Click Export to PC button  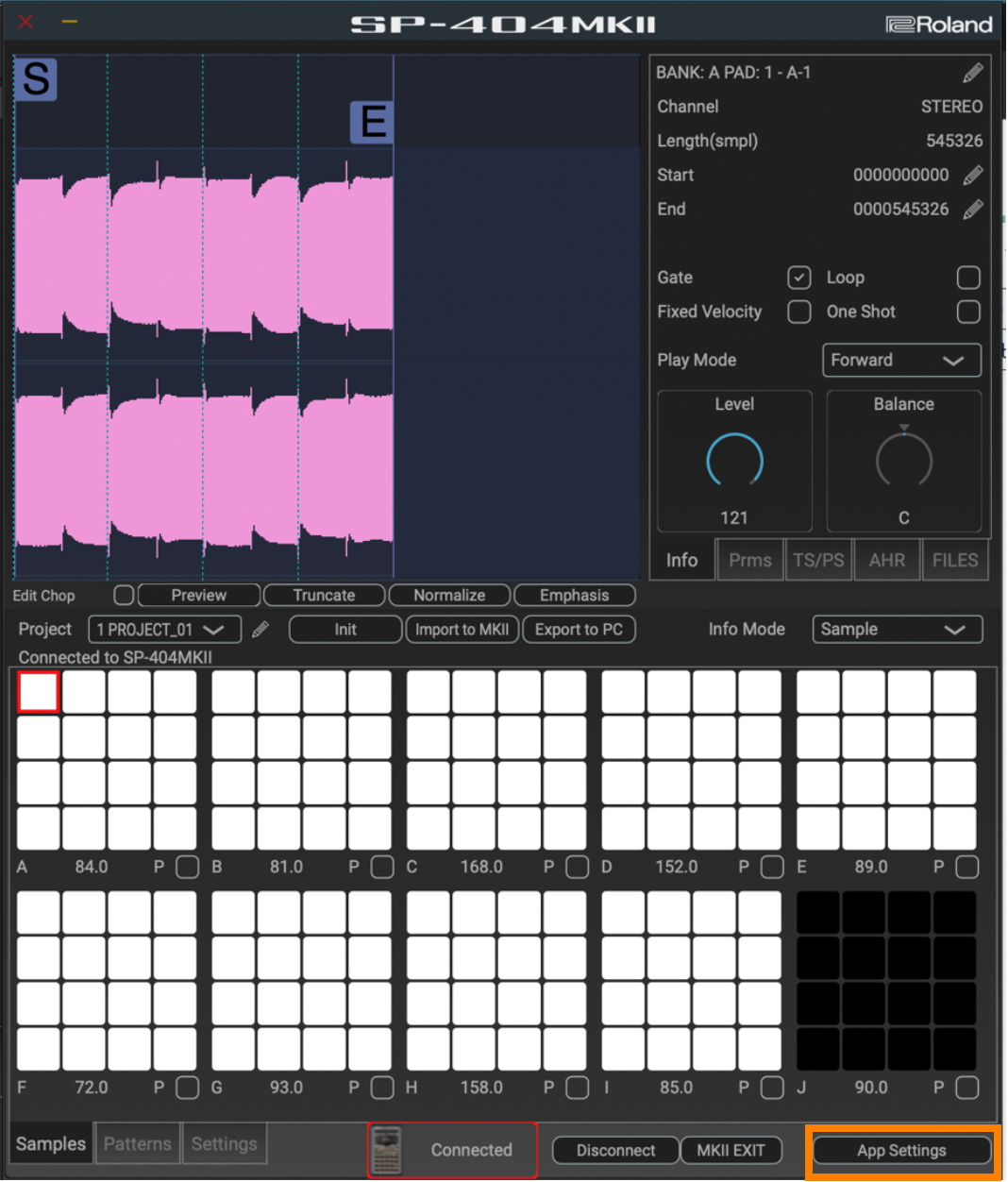click(x=580, y=630)
